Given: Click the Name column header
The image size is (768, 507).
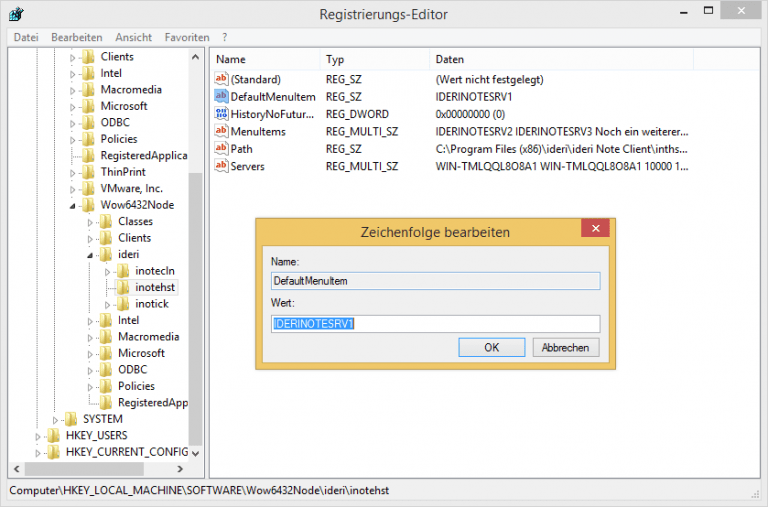Looking at the screenshot, I should (266, 59).
